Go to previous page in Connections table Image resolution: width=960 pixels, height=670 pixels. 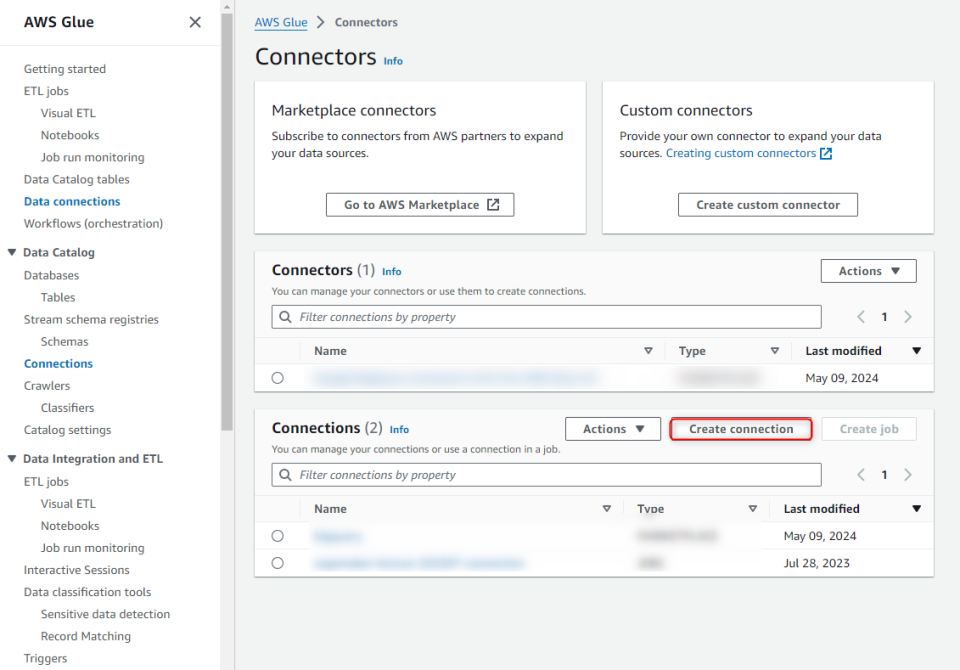[861, 475]
